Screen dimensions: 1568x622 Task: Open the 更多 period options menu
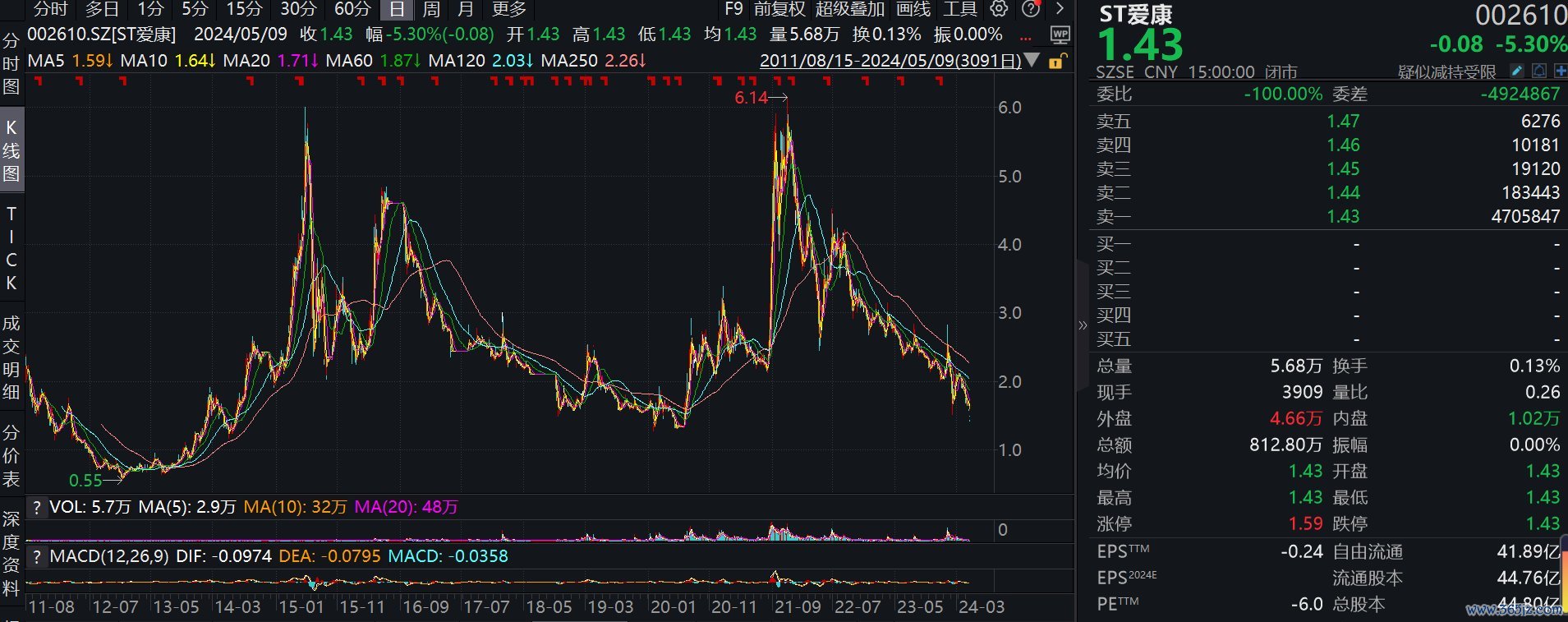point(508,9)
